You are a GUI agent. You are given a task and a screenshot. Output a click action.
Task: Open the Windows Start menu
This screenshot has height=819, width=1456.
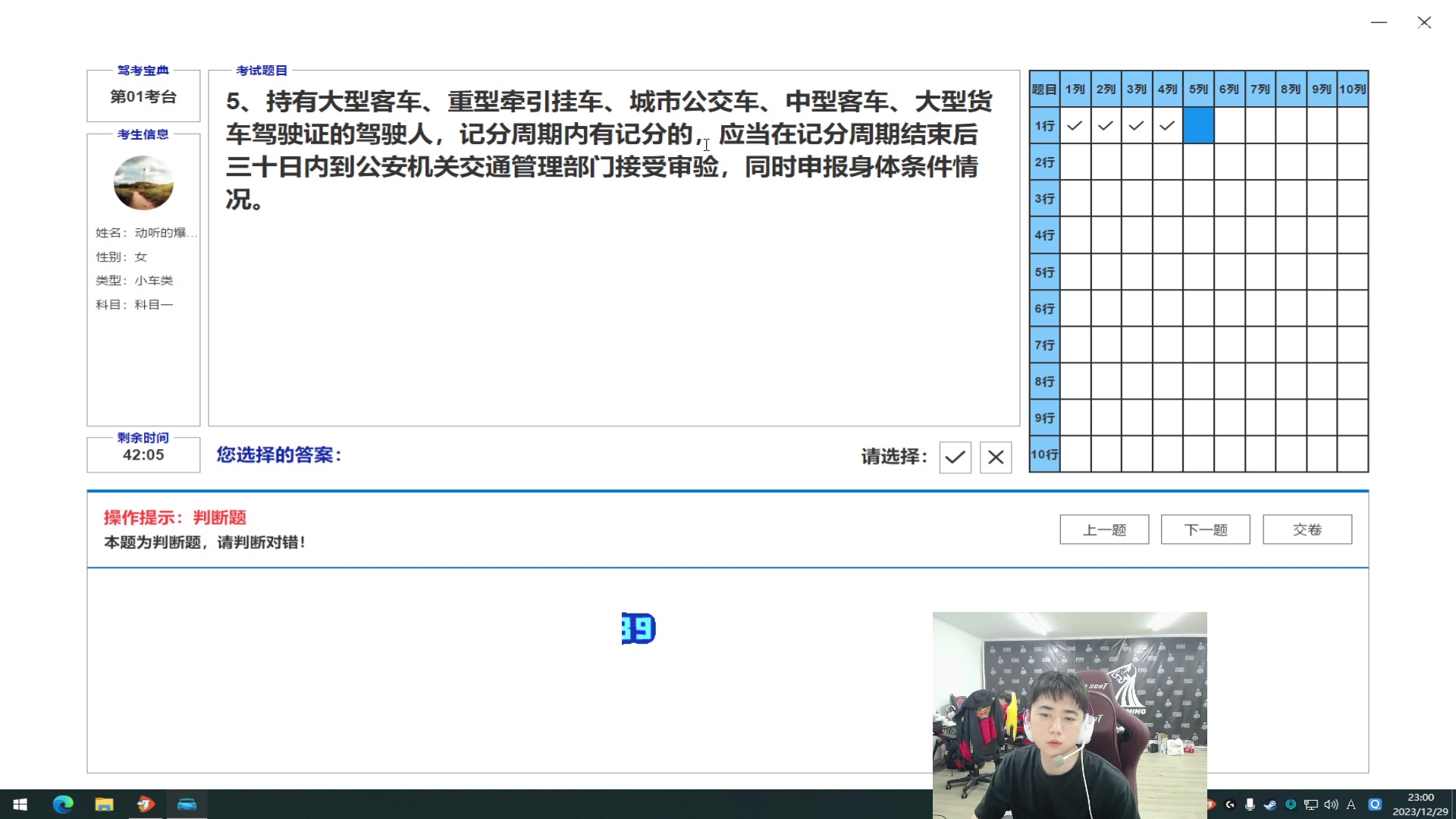(18, 805)
